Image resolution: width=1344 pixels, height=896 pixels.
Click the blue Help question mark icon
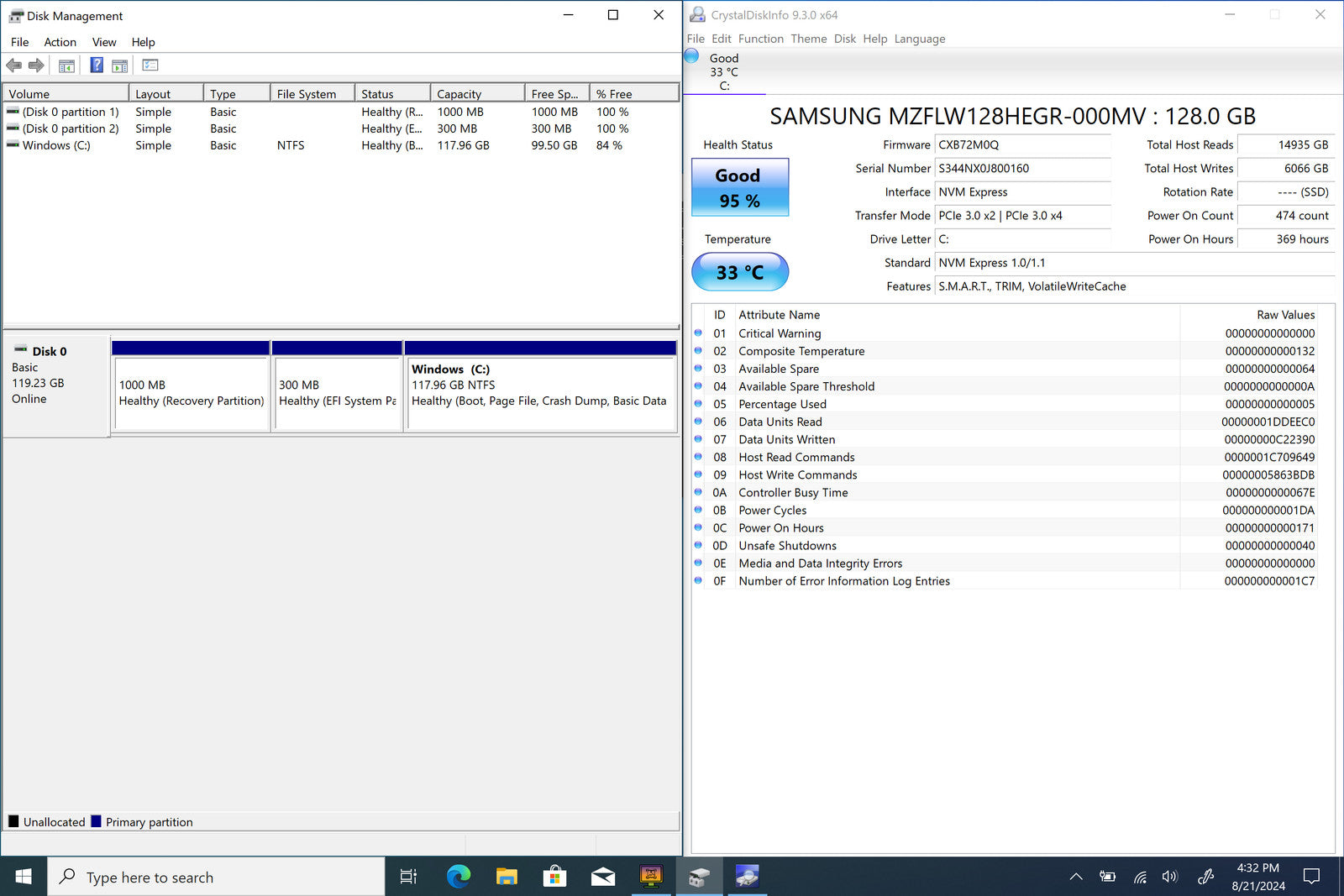(x=97, y=65)
